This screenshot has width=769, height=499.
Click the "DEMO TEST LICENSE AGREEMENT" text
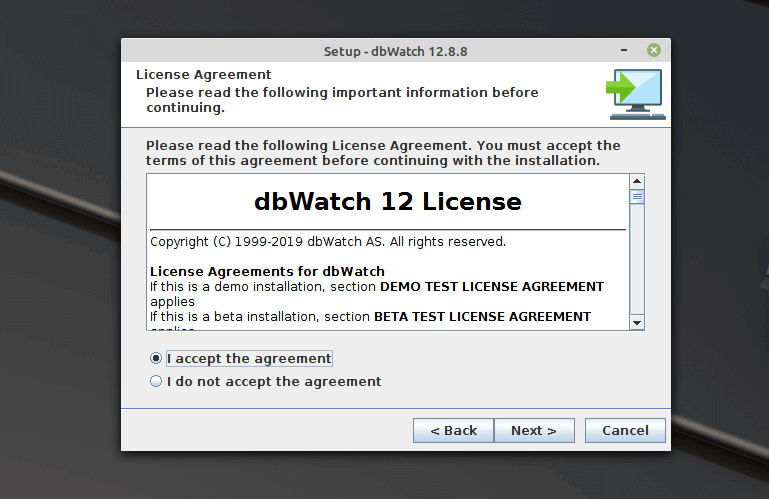pos(492,286)
